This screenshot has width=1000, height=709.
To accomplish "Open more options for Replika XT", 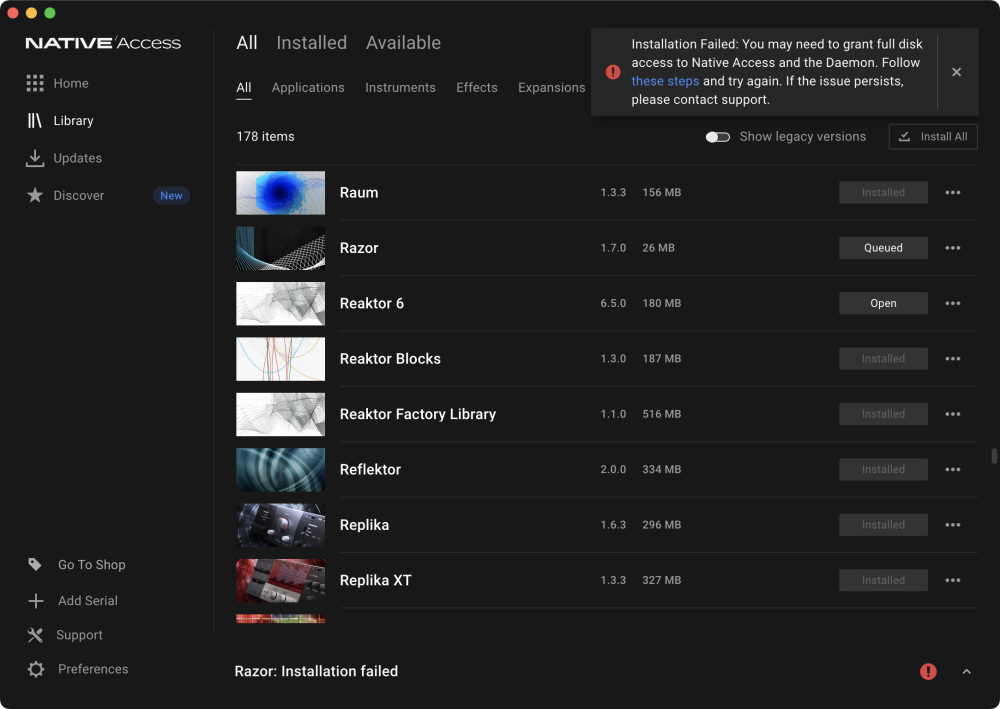I will [x=953, y=581].
